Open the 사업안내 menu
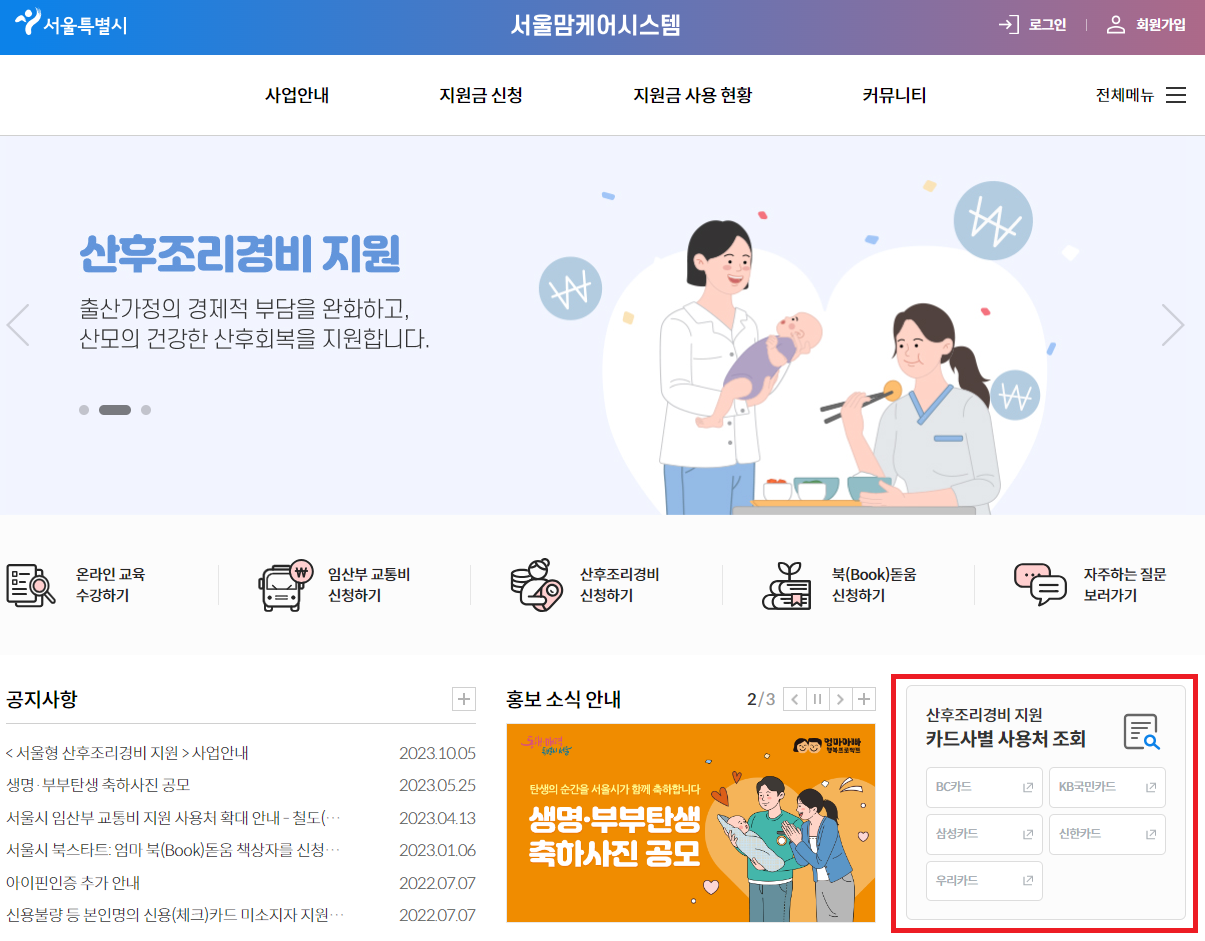1205x941 pixels. pos(295,95)
